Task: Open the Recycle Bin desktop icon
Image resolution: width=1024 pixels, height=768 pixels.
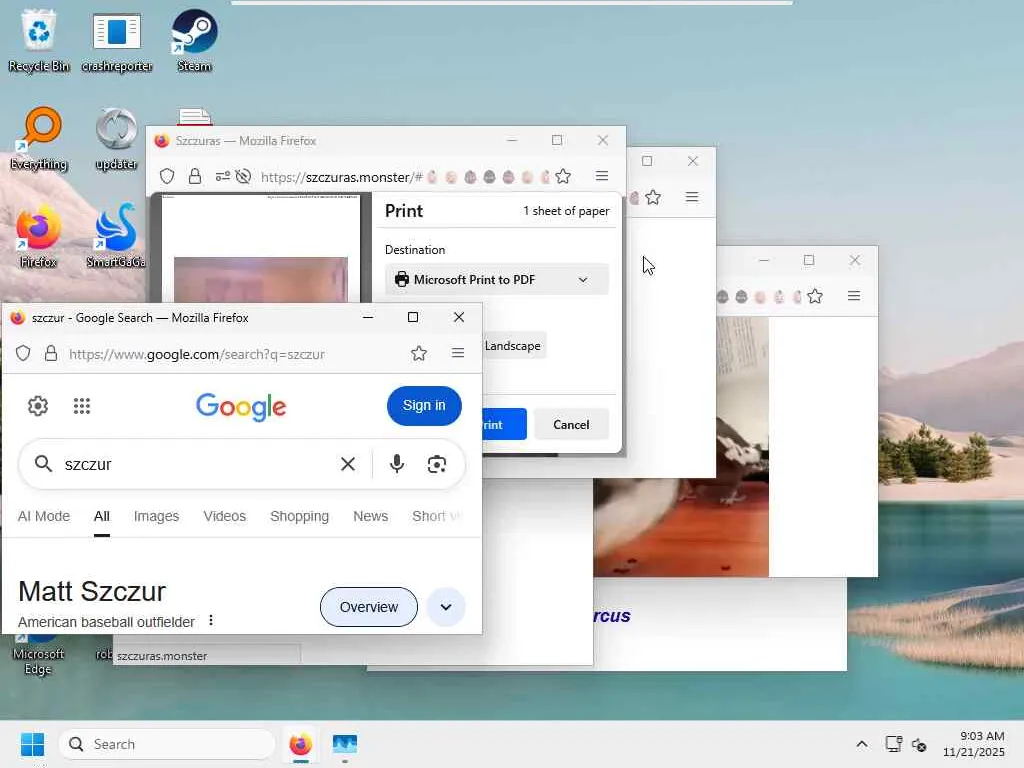Action: [x=39, y=39]
